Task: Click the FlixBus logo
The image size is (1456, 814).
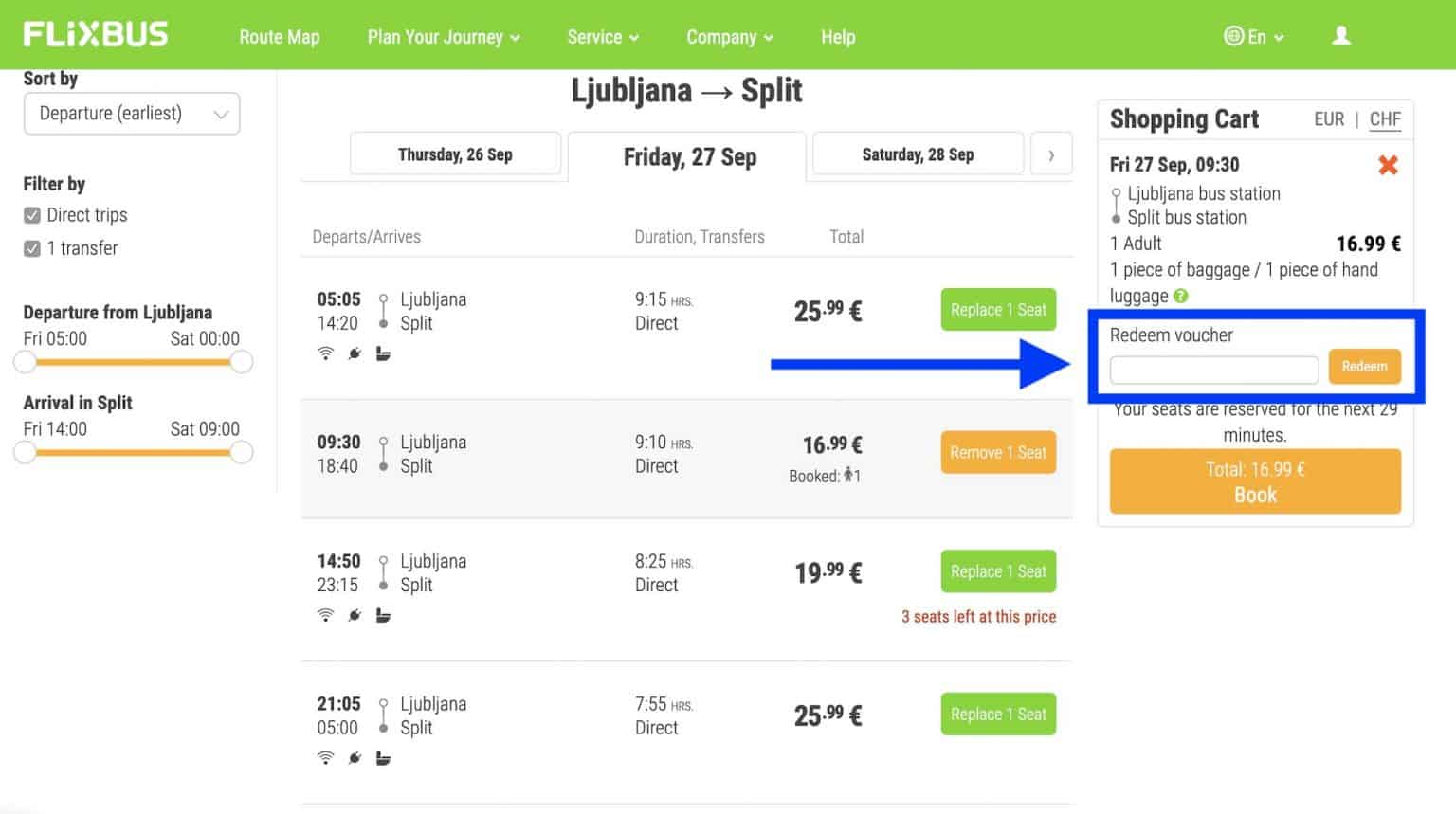Action: click(96, 32)
